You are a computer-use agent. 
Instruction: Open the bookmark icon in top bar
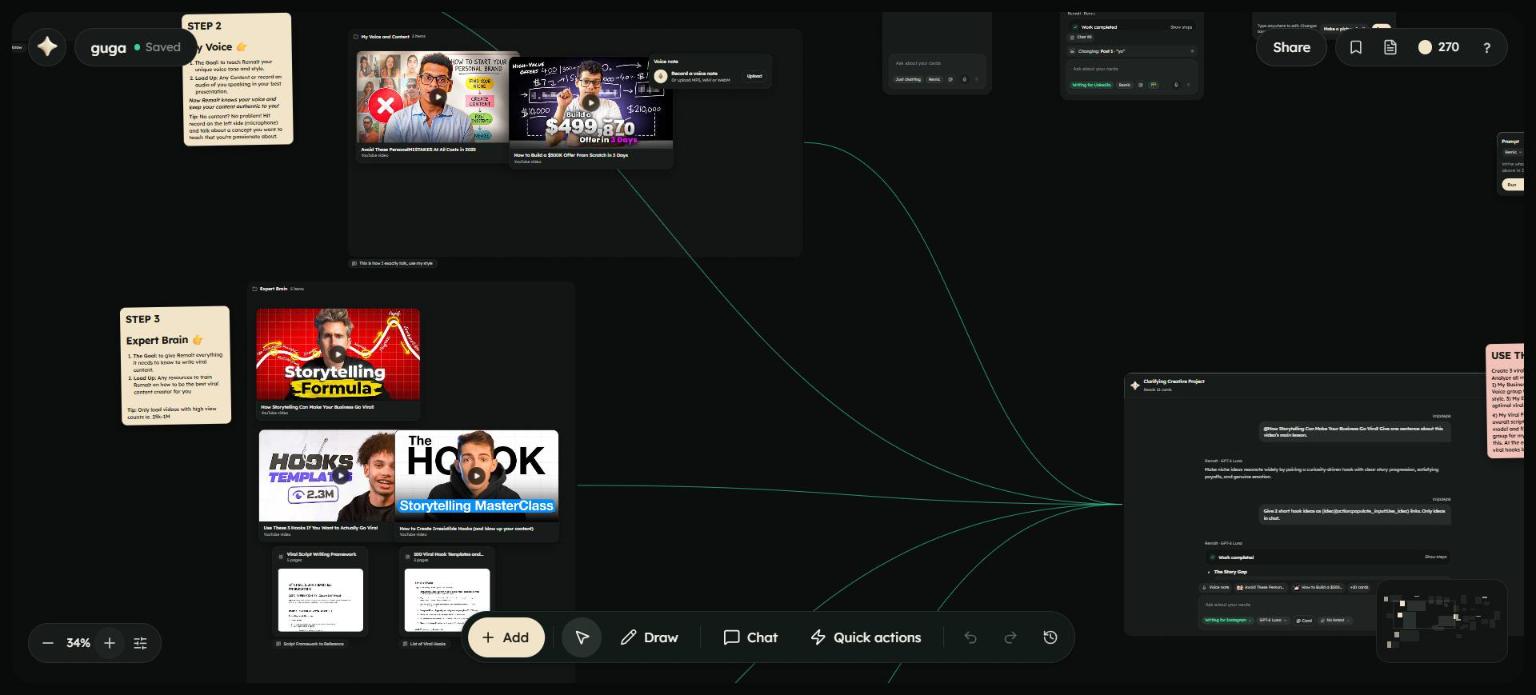point(1356,47)
